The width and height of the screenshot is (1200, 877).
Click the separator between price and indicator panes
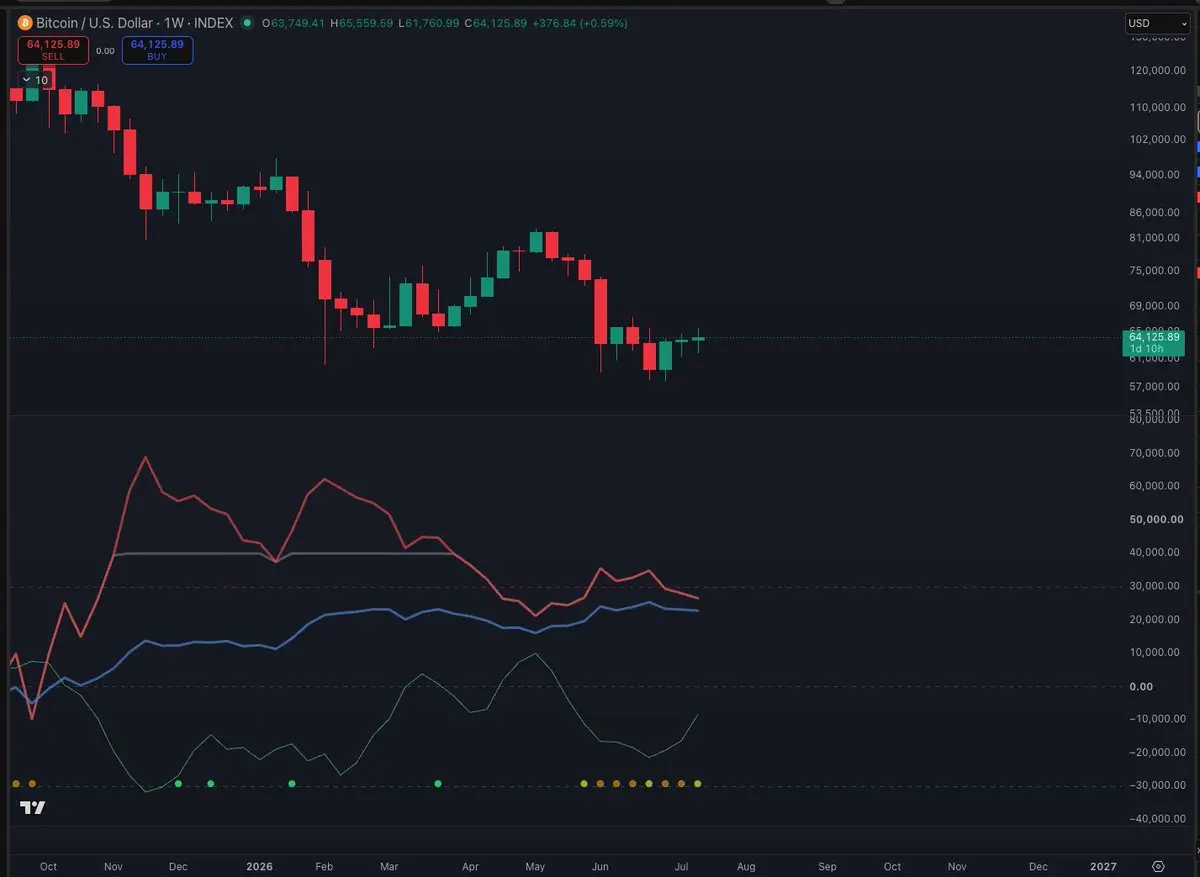coord(562,414)
